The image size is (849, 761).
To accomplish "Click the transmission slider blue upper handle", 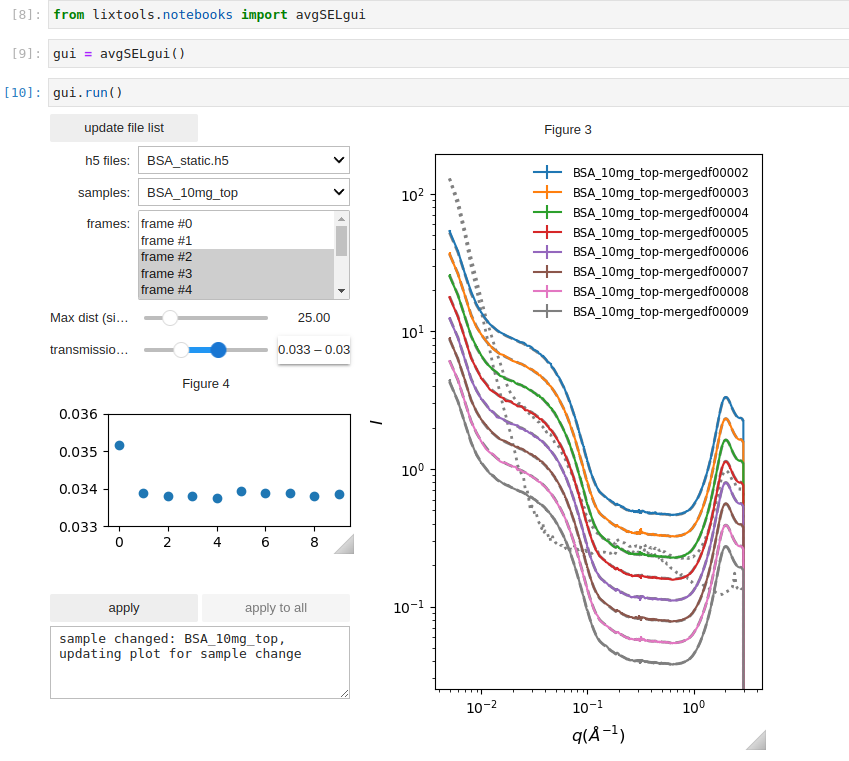I will pyautogui.click(x=218, y=350).
